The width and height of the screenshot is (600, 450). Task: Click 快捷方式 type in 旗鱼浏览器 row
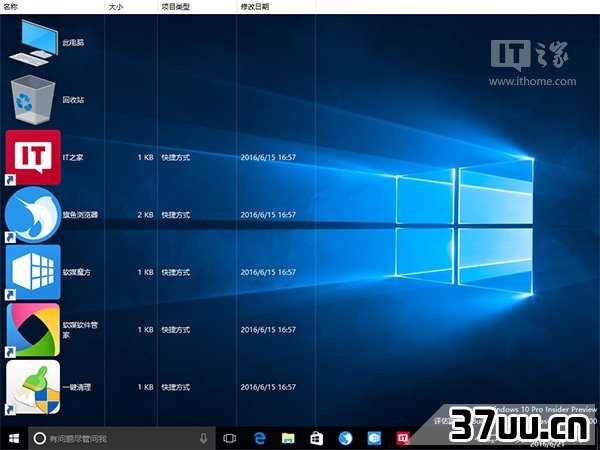(176, 215)
